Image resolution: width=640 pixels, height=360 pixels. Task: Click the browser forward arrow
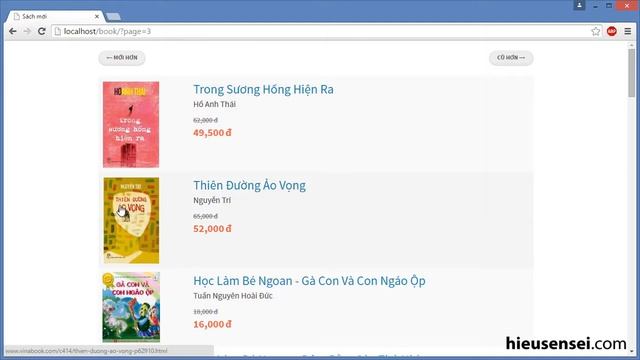27,31
